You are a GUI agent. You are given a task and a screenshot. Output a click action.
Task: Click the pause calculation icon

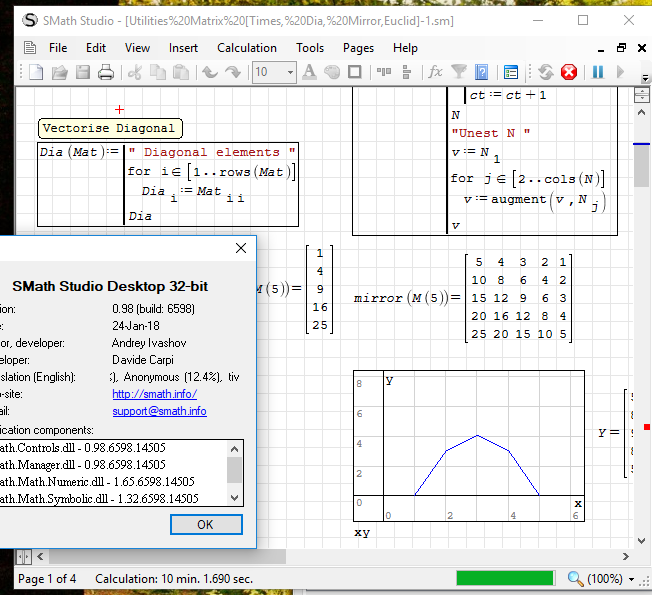tap(598, 72)
